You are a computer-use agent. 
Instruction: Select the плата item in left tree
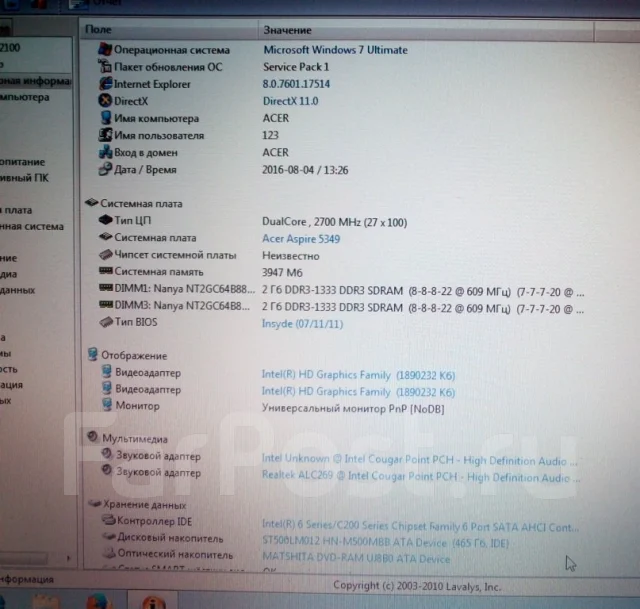pyautogui.click(x=16, y=210)
